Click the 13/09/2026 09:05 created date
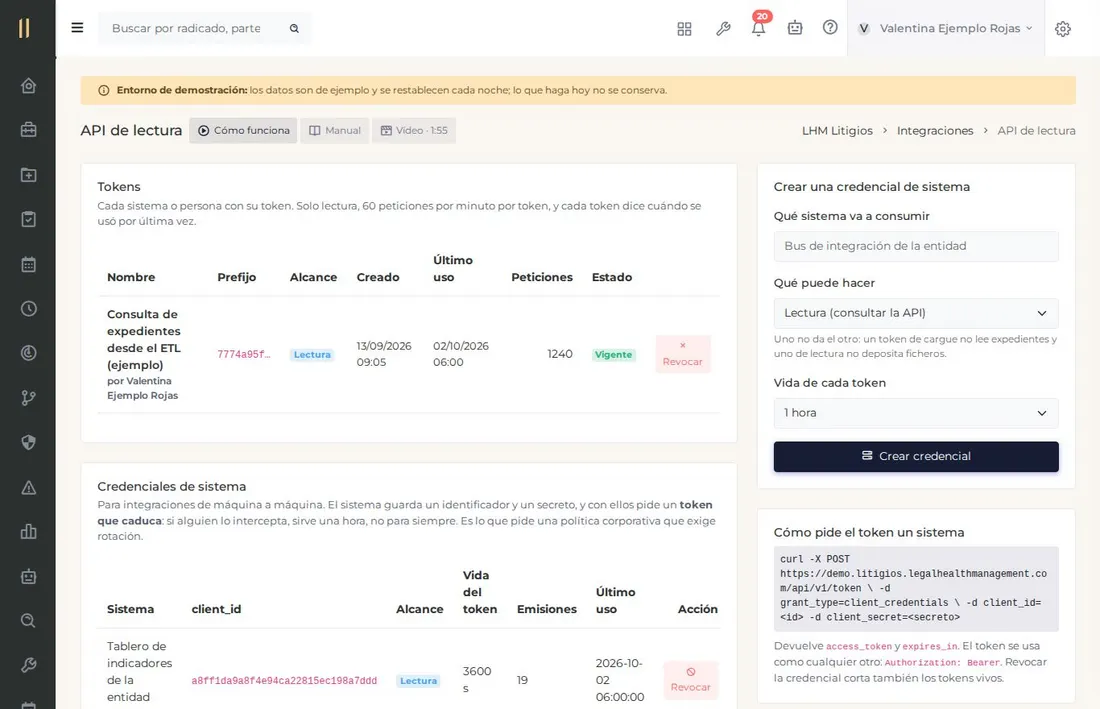This screenshot has width=1100, height=709. (384, 354)
